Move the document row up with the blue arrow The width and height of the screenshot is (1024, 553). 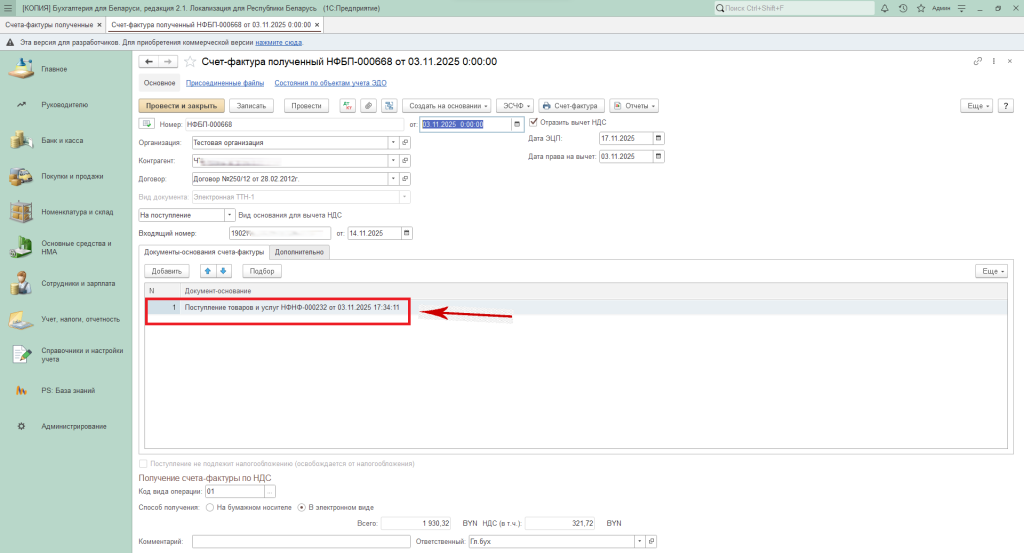point(208,271)
